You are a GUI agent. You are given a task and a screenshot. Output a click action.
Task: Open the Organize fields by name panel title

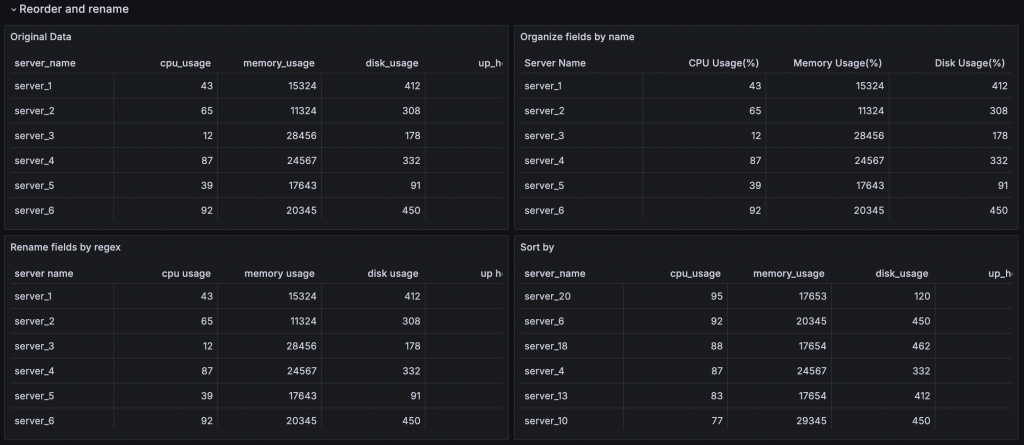click(577, 37)
